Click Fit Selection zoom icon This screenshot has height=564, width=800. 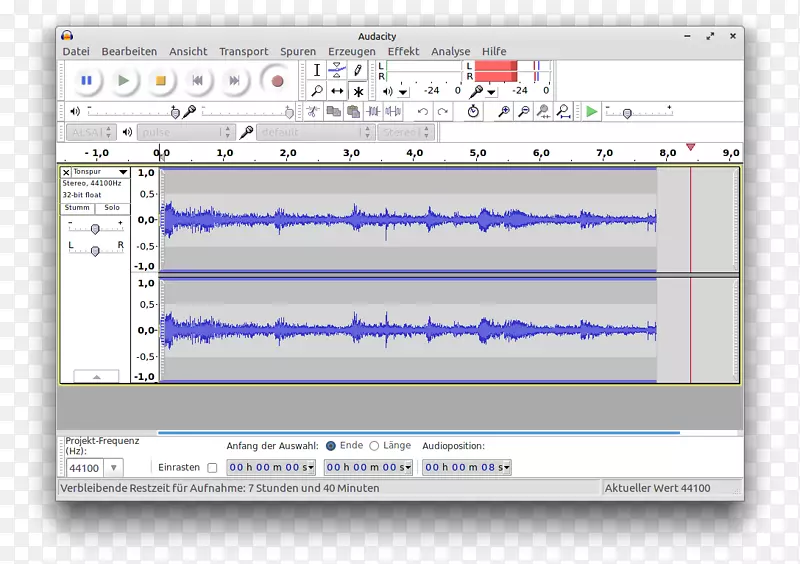point(543,111)
